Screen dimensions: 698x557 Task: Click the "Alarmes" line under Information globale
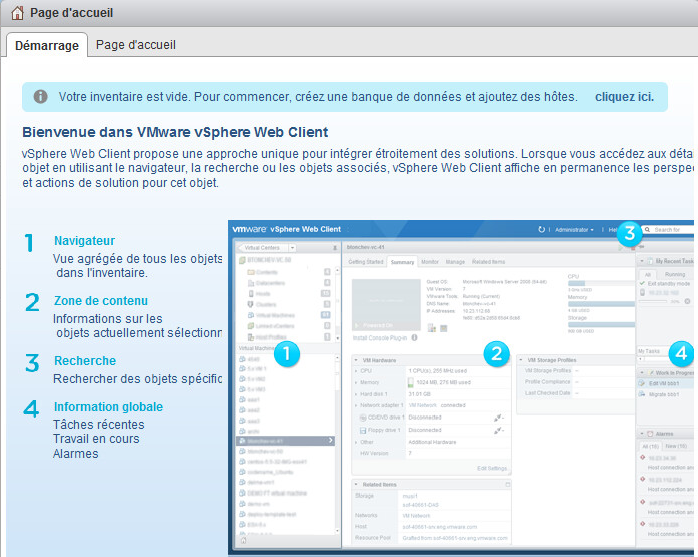coord(76,454)
